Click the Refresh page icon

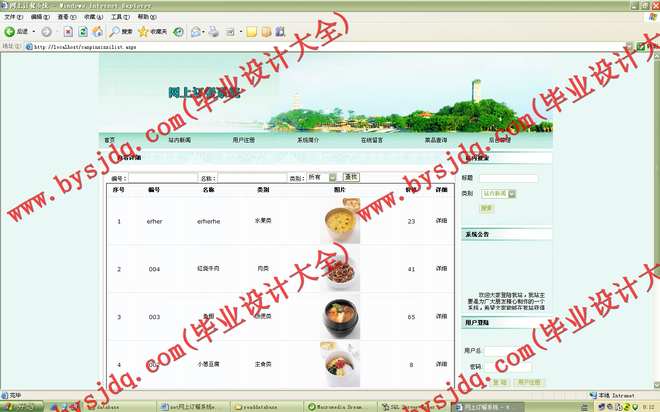pos(82,31)
